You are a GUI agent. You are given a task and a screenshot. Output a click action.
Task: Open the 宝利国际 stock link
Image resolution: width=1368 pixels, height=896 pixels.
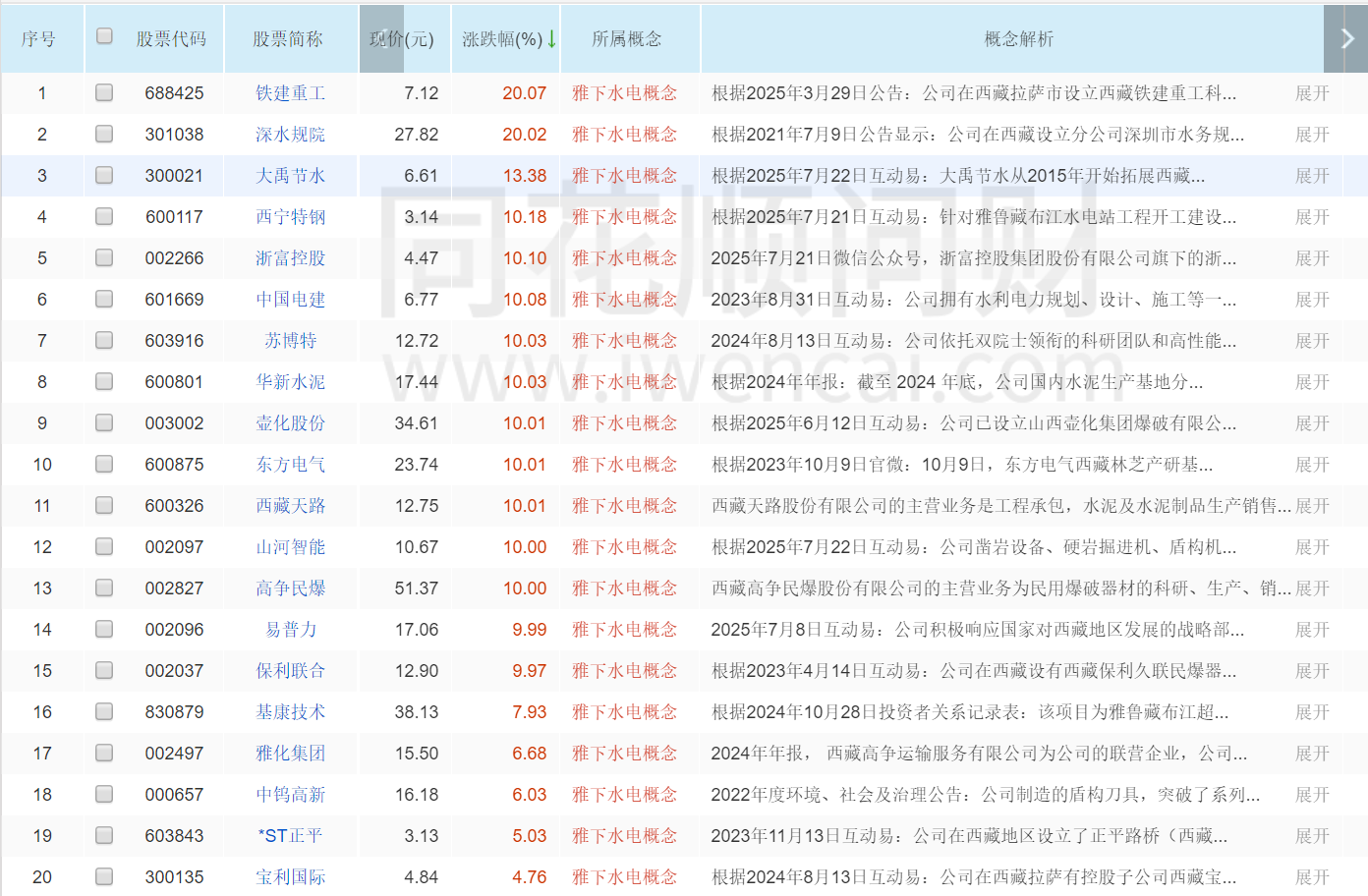pos(290,877)
